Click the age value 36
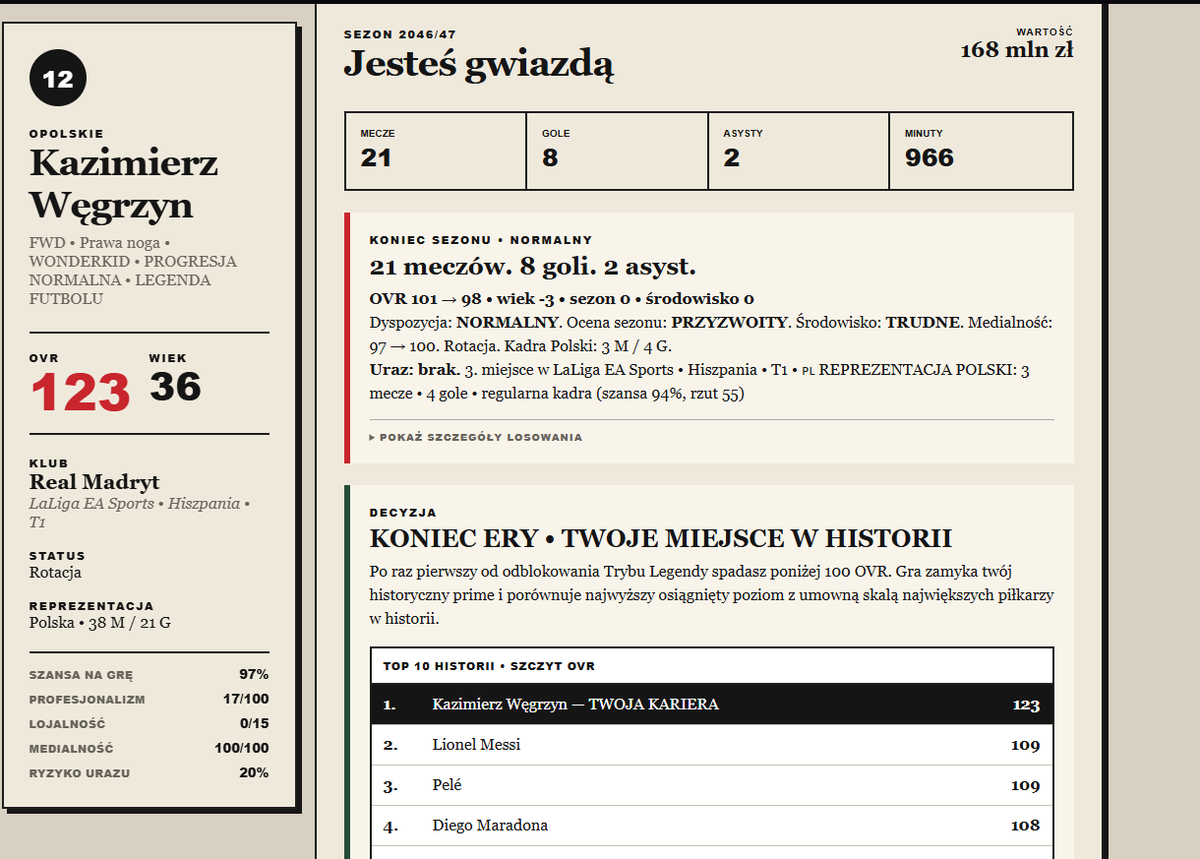1200x859 pixels. pos(176,387)
